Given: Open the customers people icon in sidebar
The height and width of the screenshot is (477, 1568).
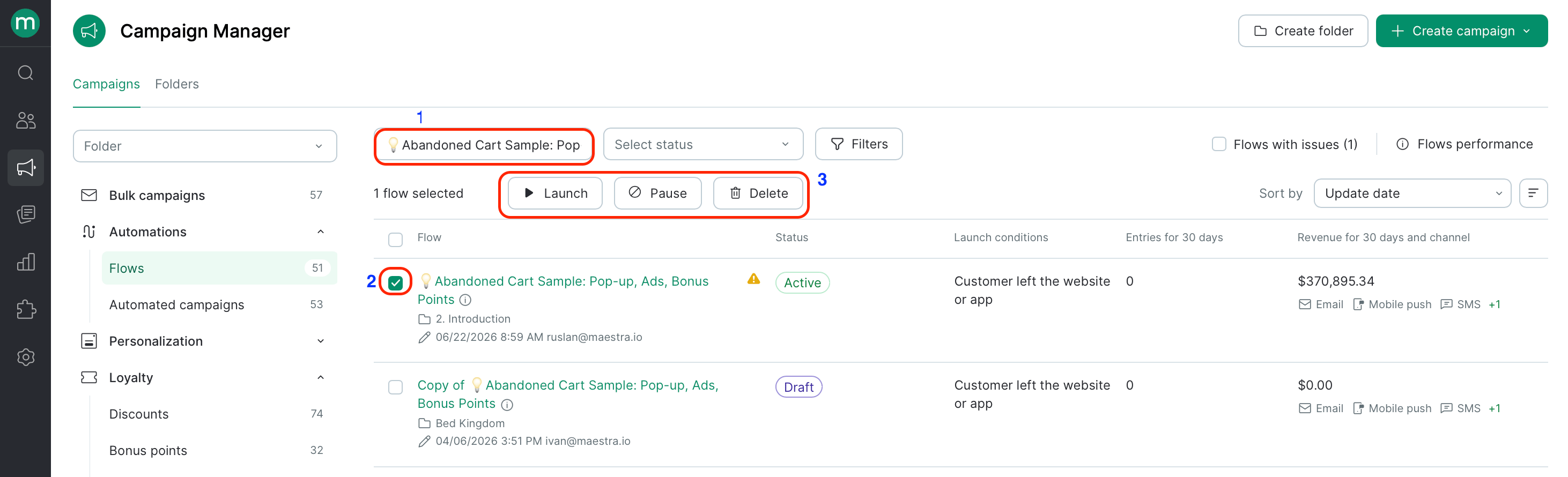Looking at the screenshot, I should [26, 121].
